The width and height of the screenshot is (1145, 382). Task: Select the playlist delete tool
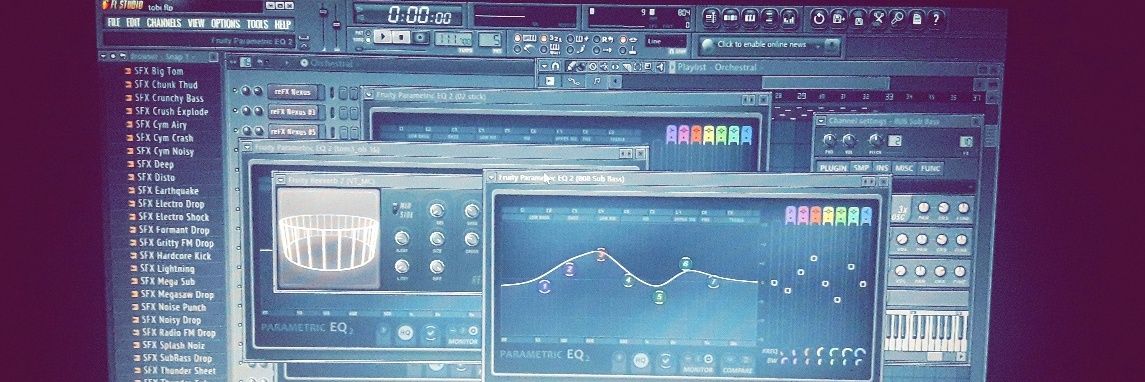[592, 66]
